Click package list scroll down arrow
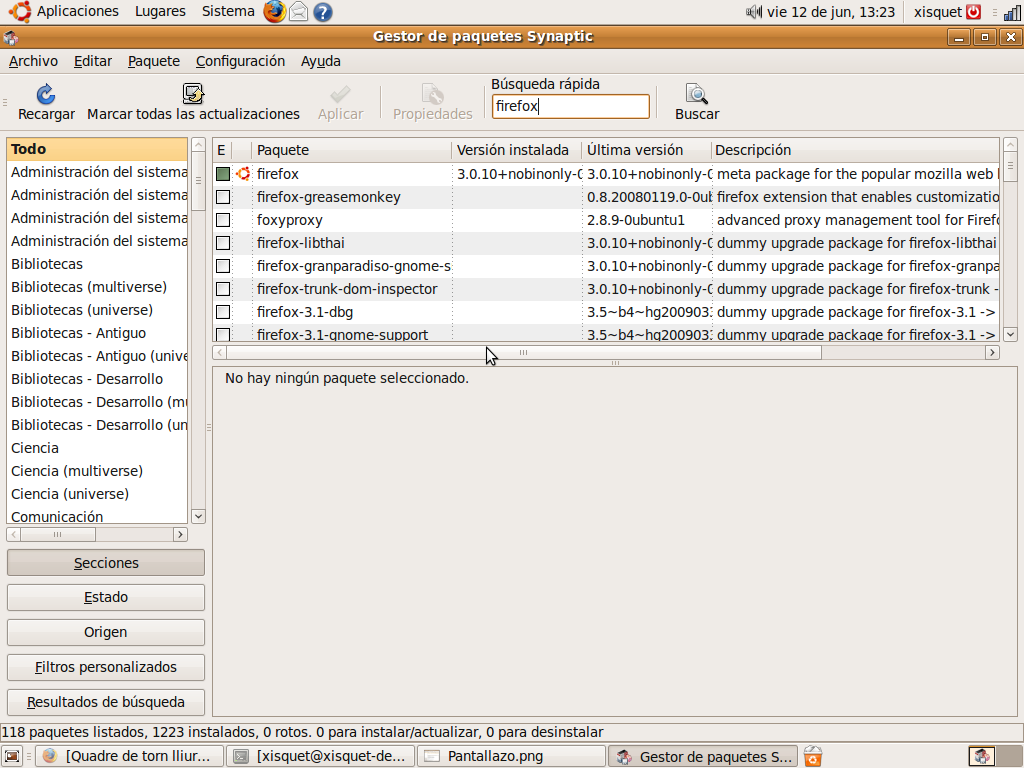The width and height of the screenshot is (1024, 768). 1010,334
